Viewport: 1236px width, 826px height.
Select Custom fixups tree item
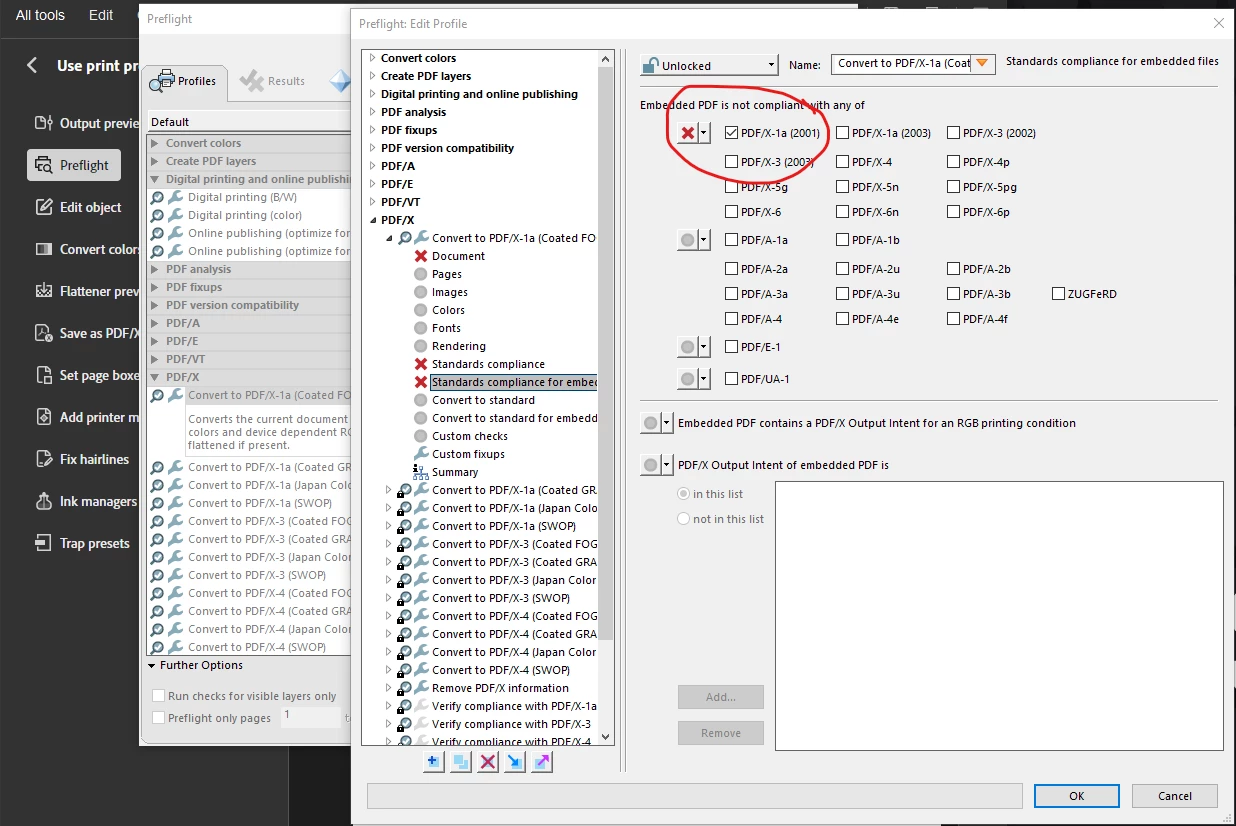[x=459, y=454]
